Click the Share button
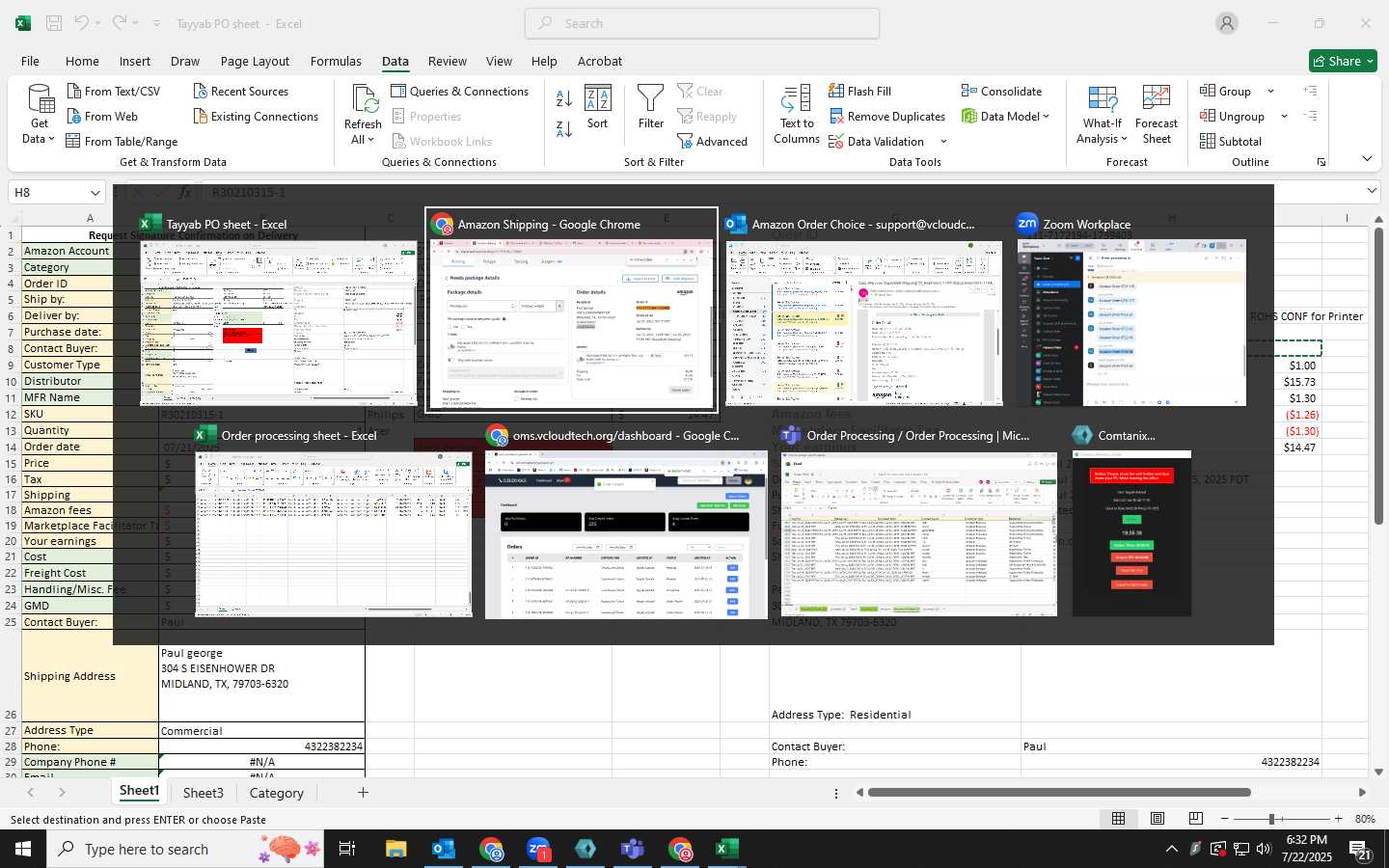Screen dimensions: 1389x868 click(1343, 61)
